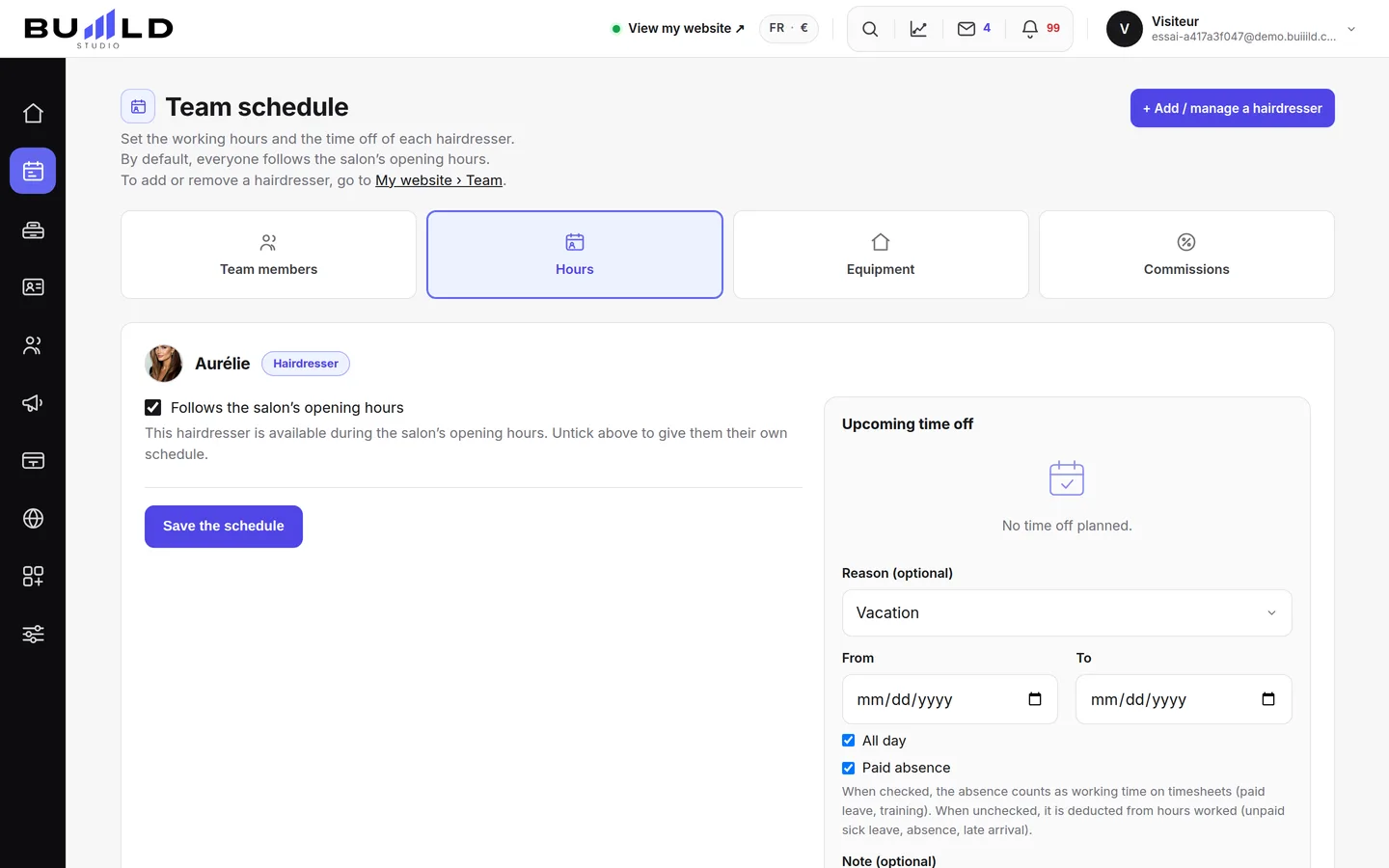Switch to the Equipment tab
The image size is (1389, 868).
point(881,255)
